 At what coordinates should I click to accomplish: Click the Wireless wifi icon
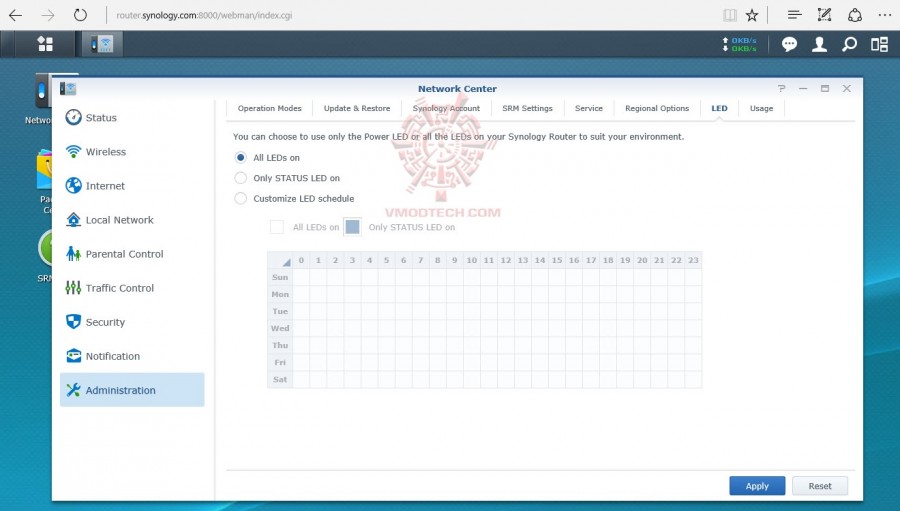click(x=73, y=151)
